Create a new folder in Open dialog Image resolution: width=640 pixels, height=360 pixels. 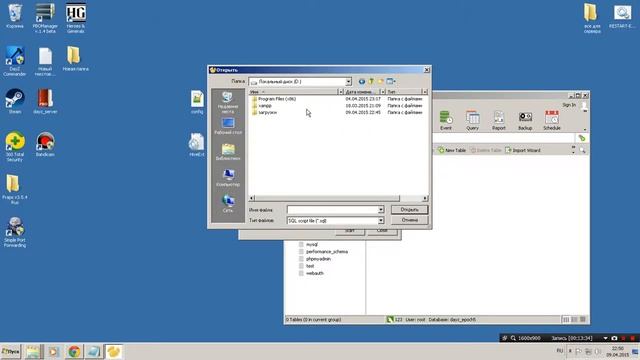coord(380,82)
